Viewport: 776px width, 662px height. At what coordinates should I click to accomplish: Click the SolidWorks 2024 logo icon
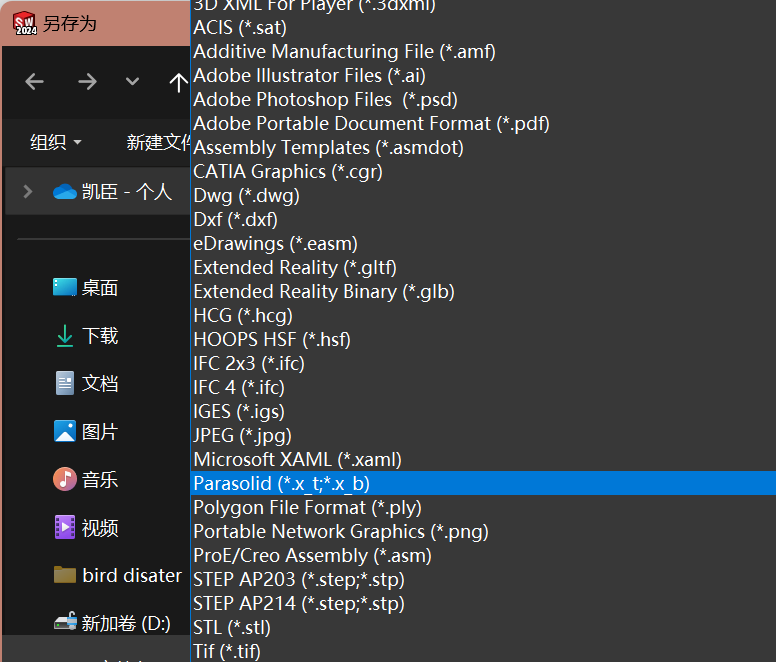[x=25, y=24]
